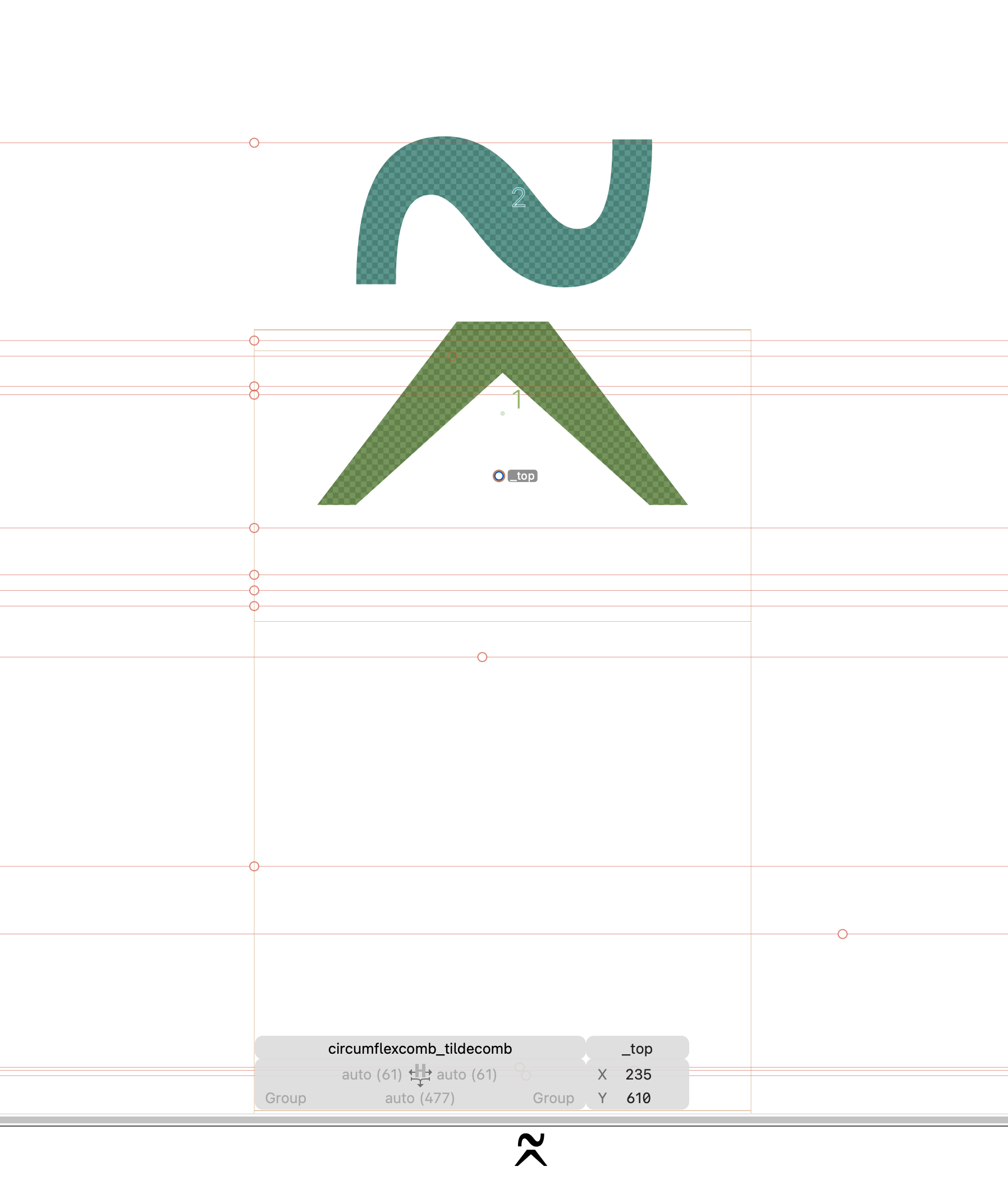This screenshot has width=1008, height=1194.
Task: Click the preview glyph in bottom preview area
Action: pyautogui.click(x=531, y=1150)
